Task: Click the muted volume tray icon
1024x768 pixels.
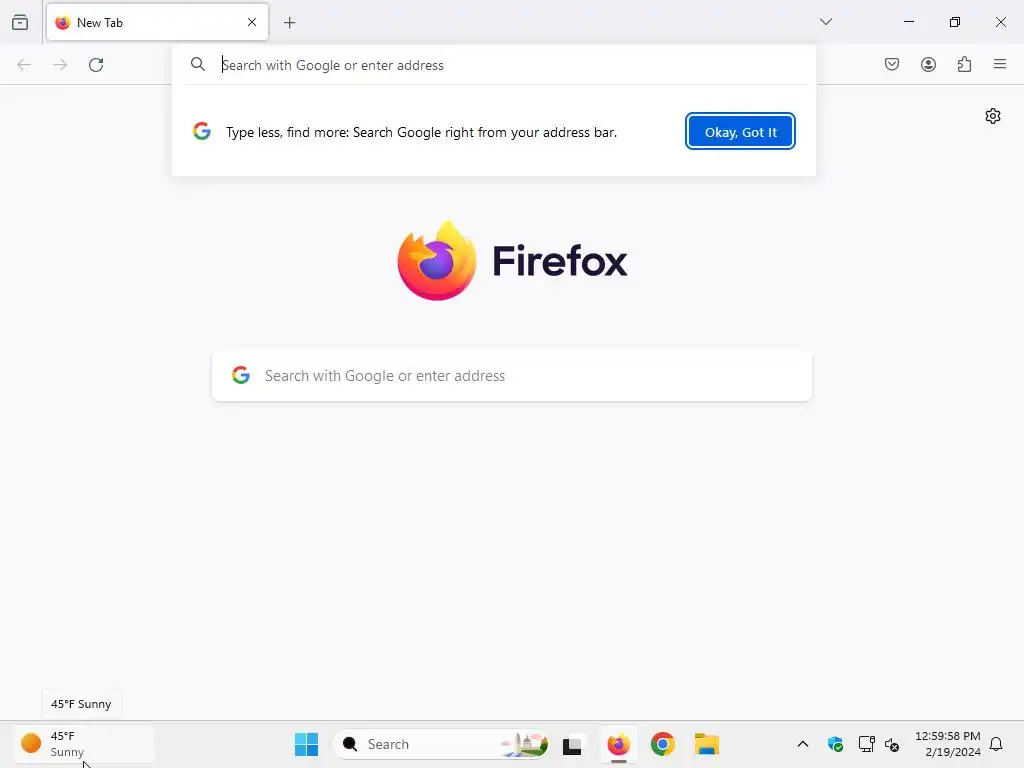Action: click(x=892, y=744)
